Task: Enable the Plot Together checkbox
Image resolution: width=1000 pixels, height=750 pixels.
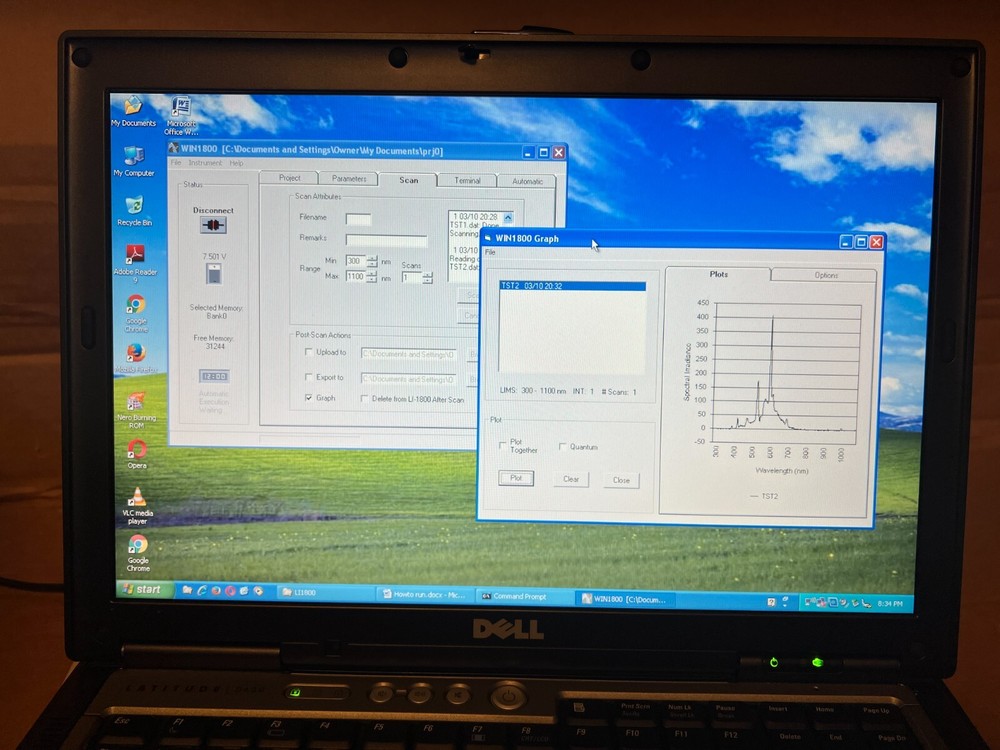Action: pyautogui.click(x=502, y=445)
